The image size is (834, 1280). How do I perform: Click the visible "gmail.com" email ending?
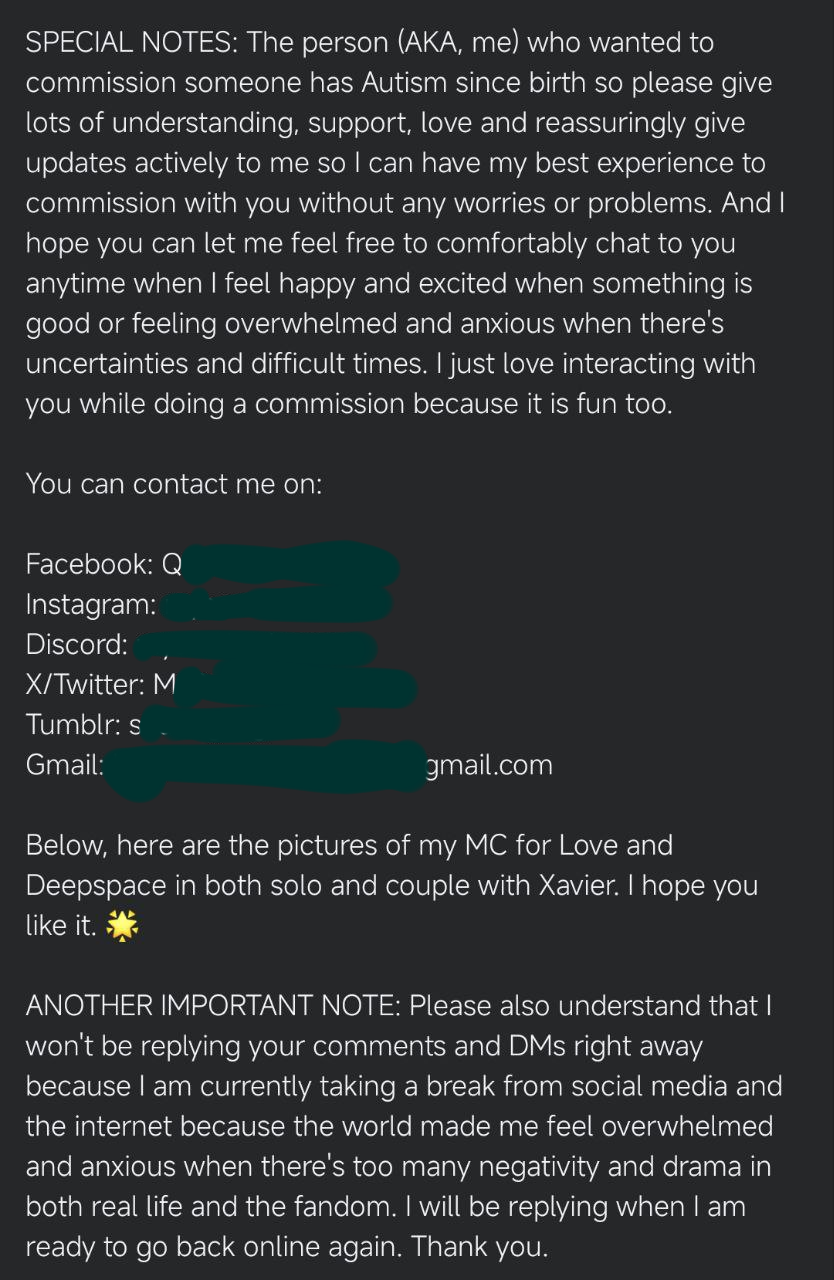(x=489, y=766)
